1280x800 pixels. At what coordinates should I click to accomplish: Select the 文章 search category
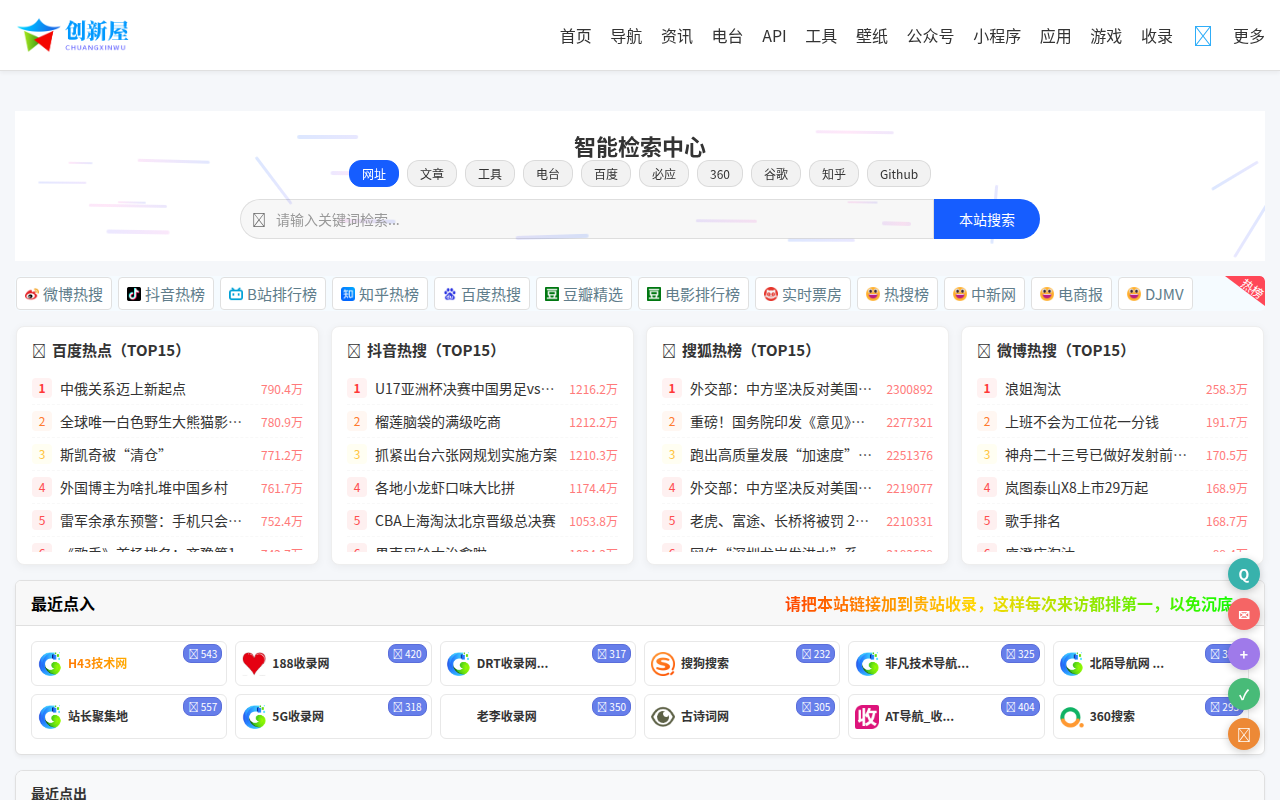coord(432,174)
